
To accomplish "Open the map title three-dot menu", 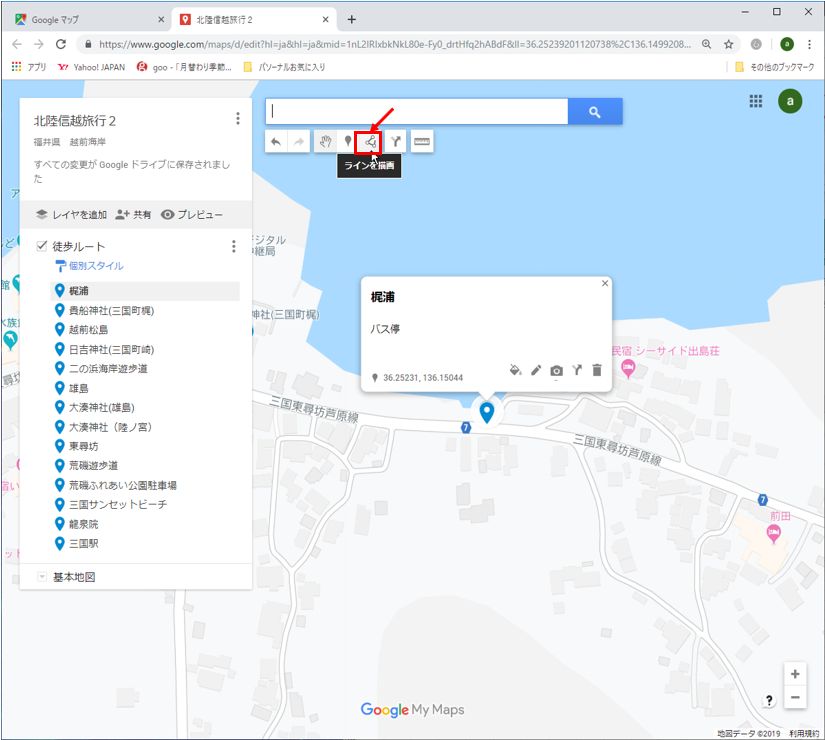I will pyautogui.click(x=237, y=119).
